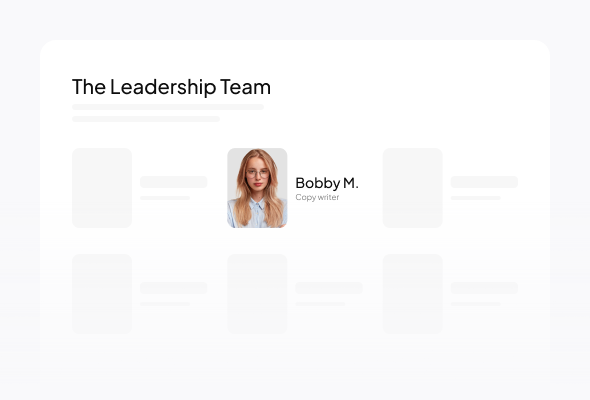The image size is (590, 400).
Task: Open the placeholder photo right of Bobby M.
Action: [x=413, y=188]
